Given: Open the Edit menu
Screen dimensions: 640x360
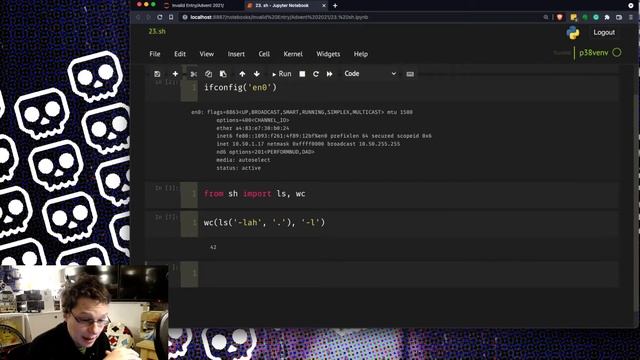Looking at the screenshot, I should 180,54.
